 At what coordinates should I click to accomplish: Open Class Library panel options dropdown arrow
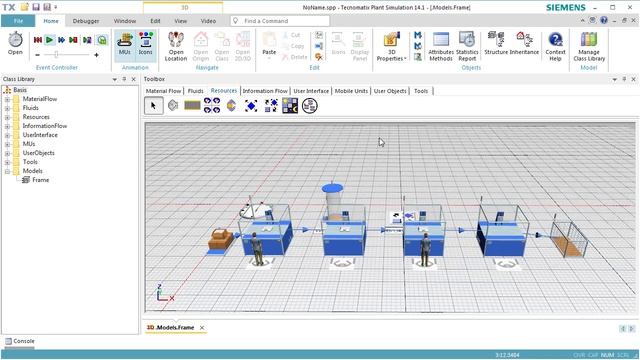(x=115, y=79)
